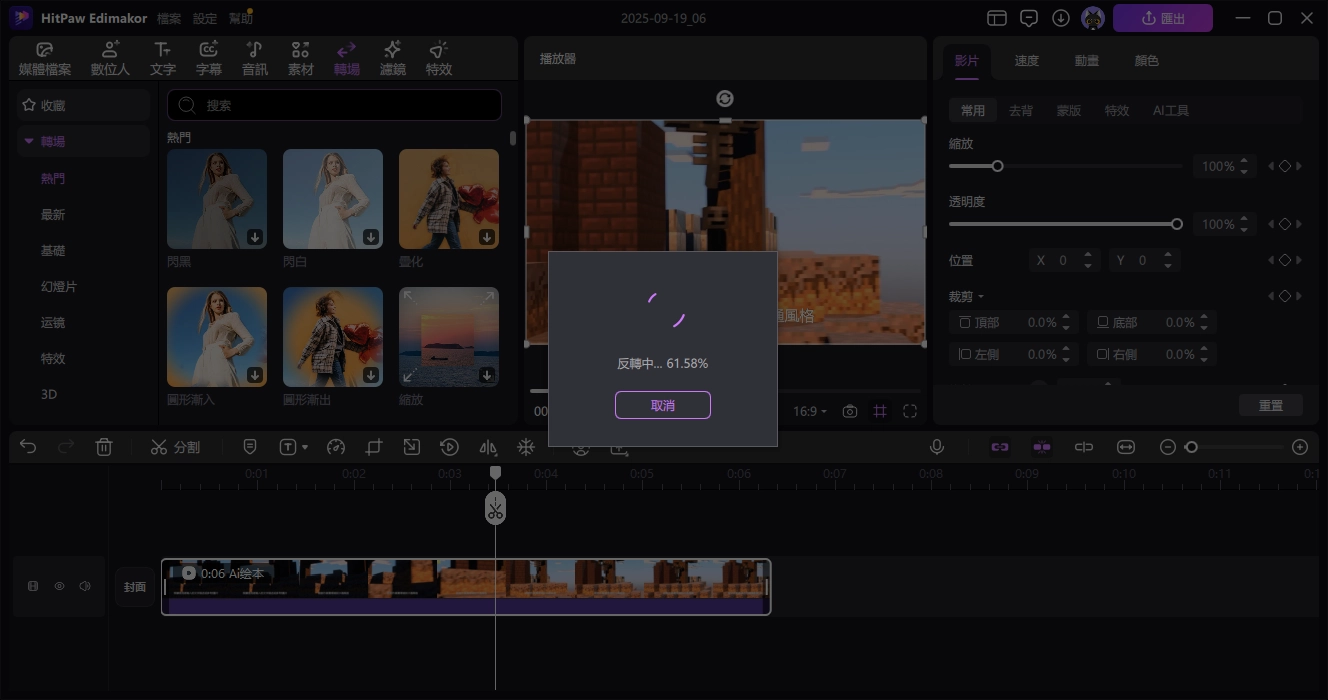
Task: Select the 分割 split scissors tool
Action: pyautogui.click(x=175, y=447)
